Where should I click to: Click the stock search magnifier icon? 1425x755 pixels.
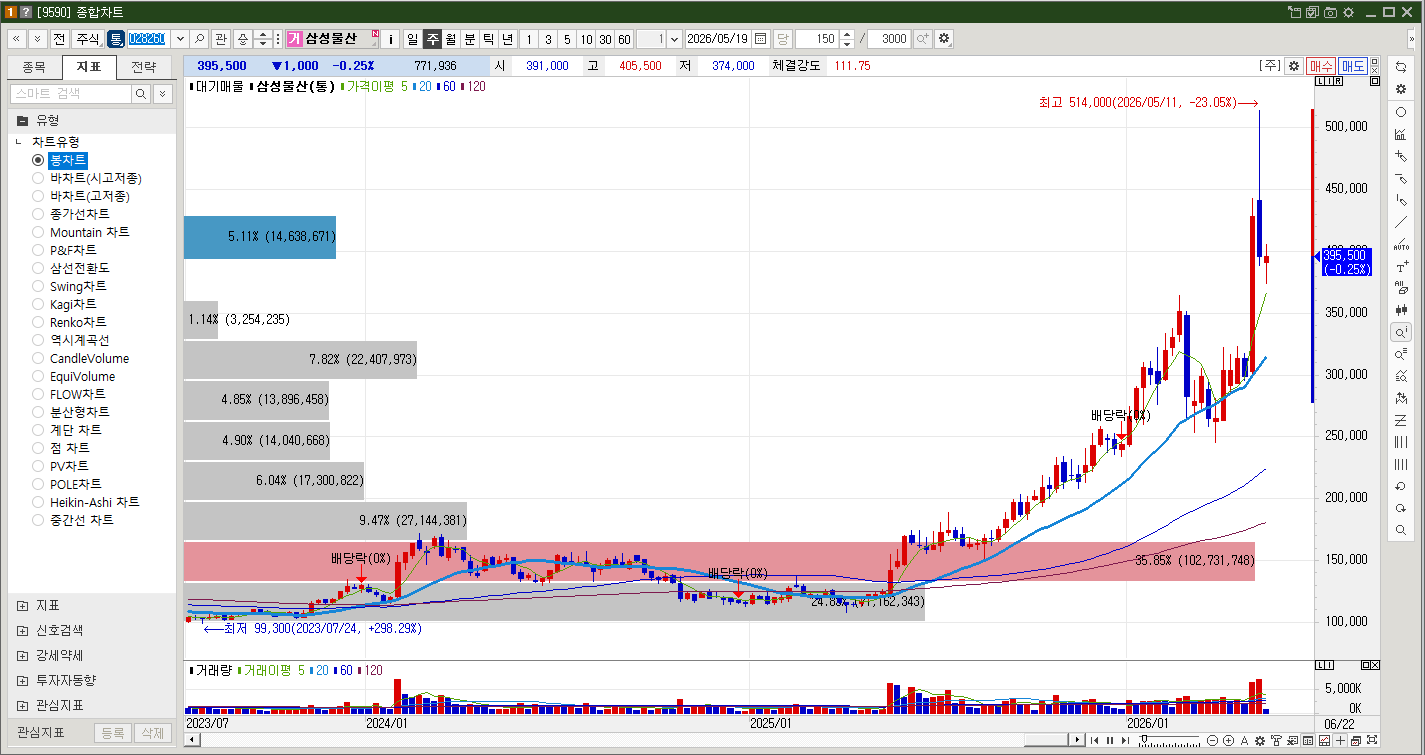(x=199, y=39)
